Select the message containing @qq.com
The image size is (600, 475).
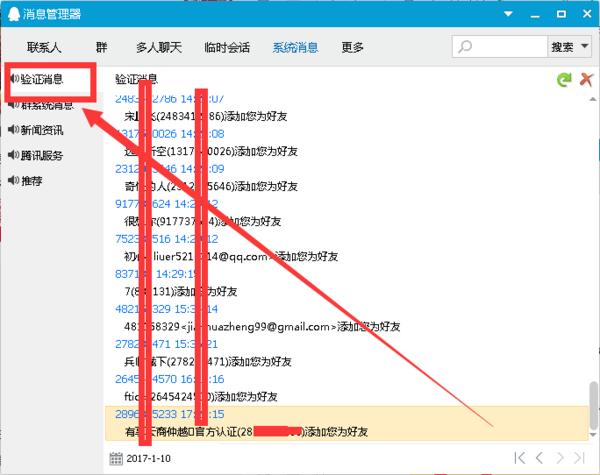tap(231, 256)
